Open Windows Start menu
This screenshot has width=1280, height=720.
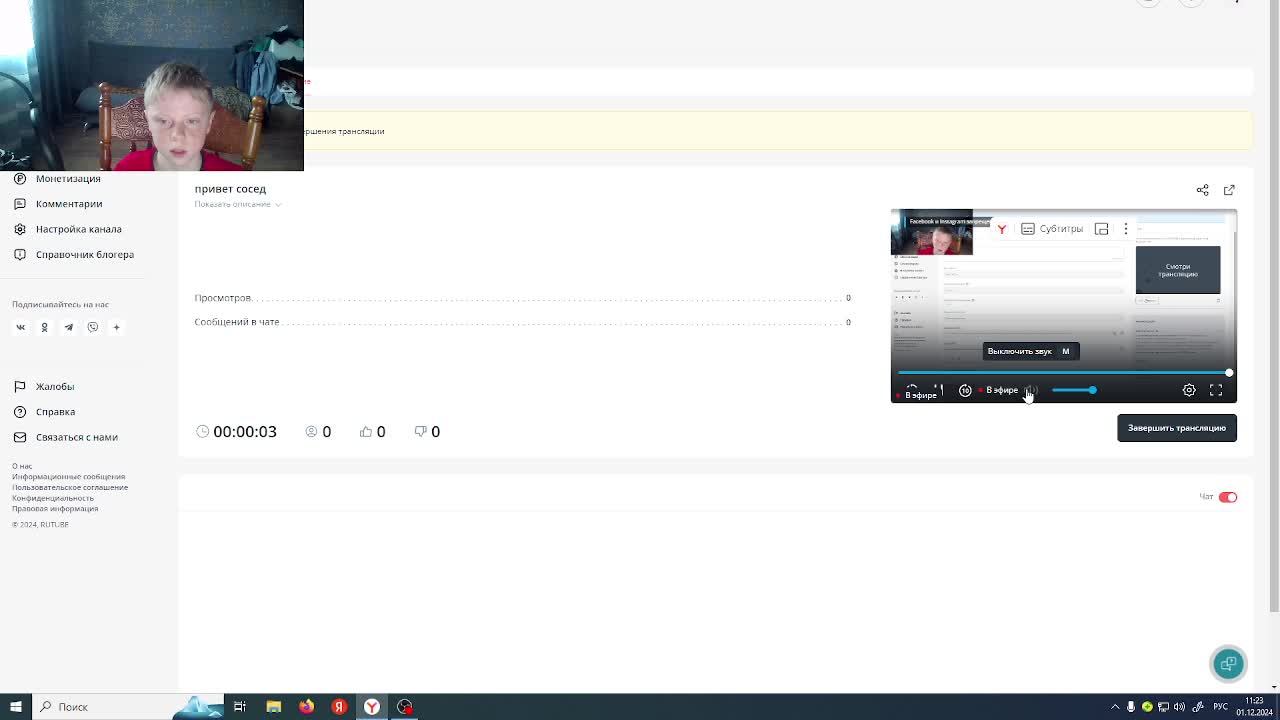pyautogui.click(x=16, y=706)
